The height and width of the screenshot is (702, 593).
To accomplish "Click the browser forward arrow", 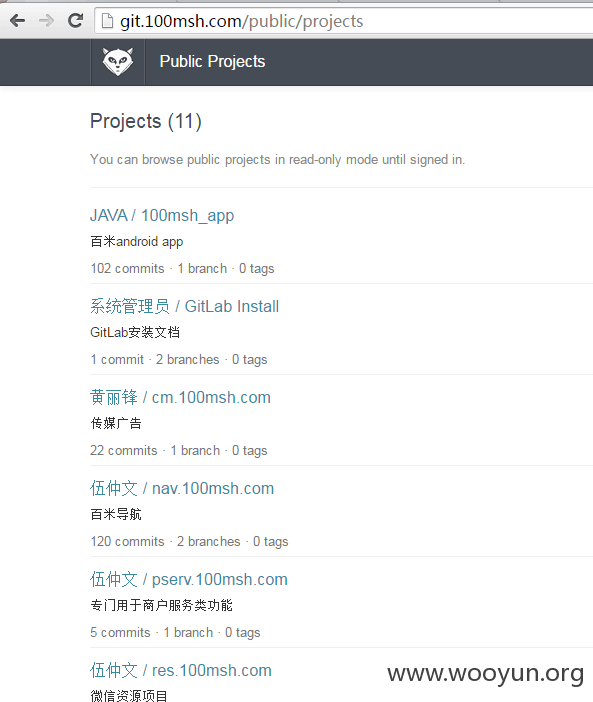I will [x=46, y=21].
